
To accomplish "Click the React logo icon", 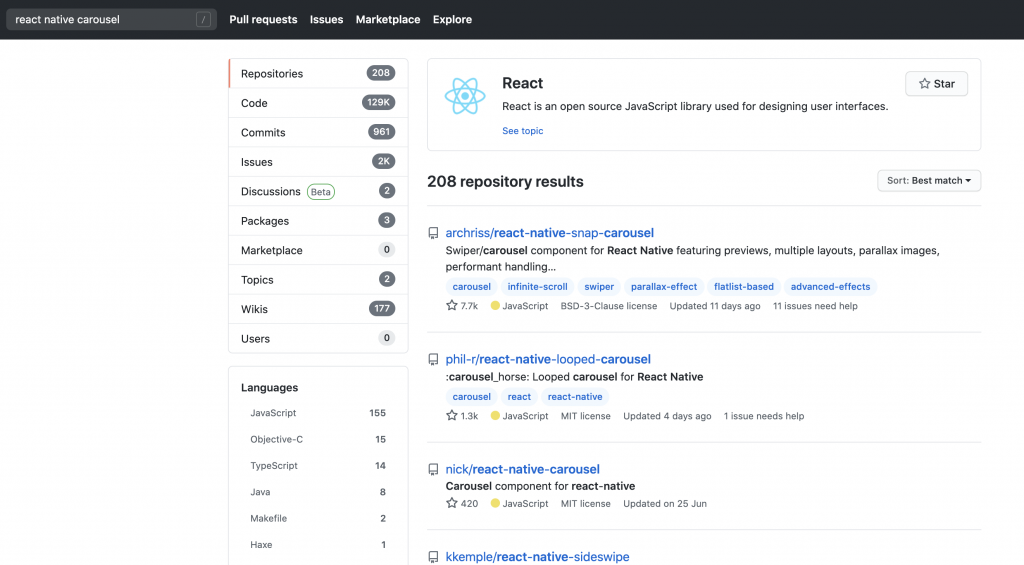I will click(465, 96).
